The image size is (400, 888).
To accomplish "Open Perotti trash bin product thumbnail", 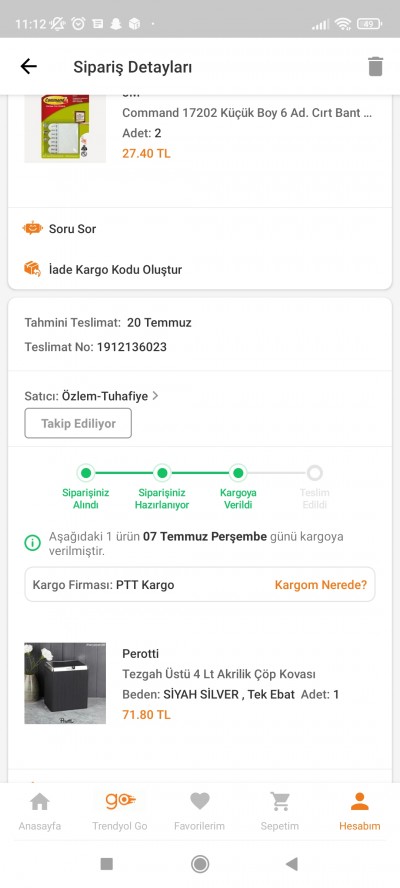I will click(65, 683).
